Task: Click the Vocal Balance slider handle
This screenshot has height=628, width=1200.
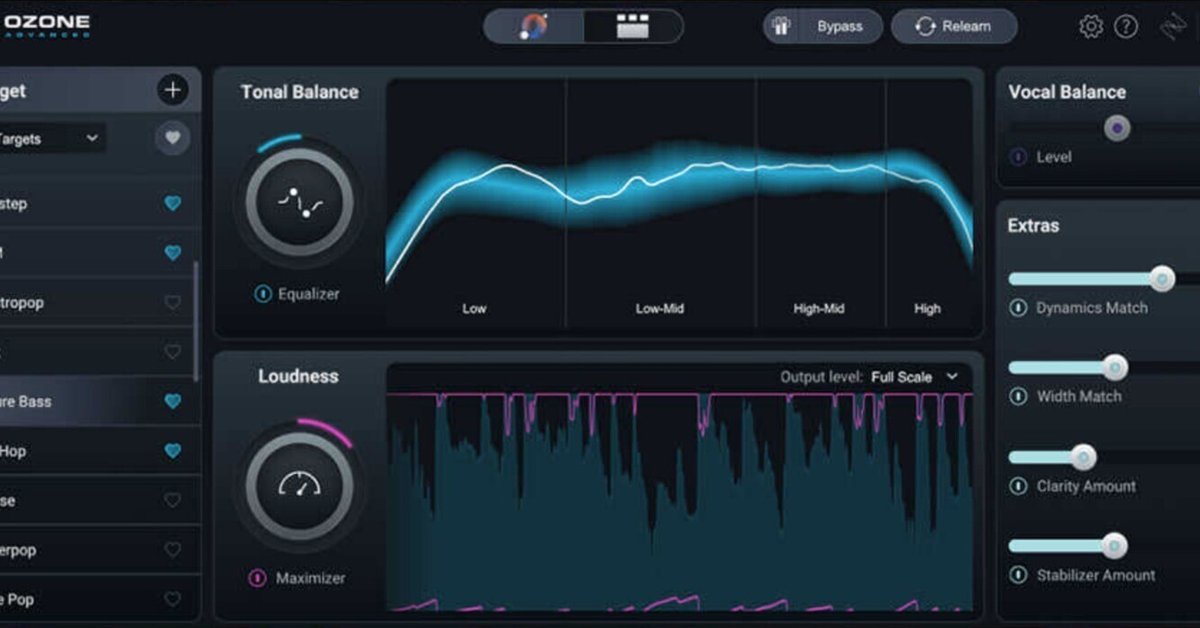Action: 1117,128
